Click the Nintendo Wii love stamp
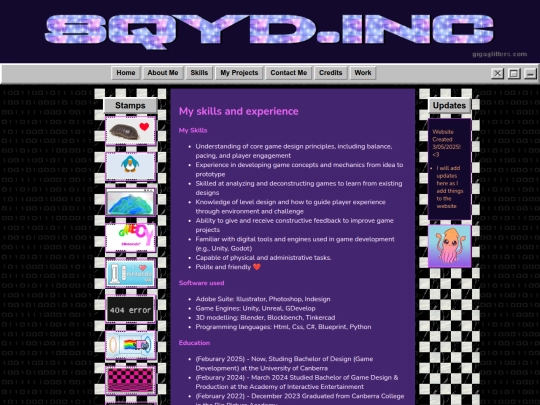 [131, 273]
